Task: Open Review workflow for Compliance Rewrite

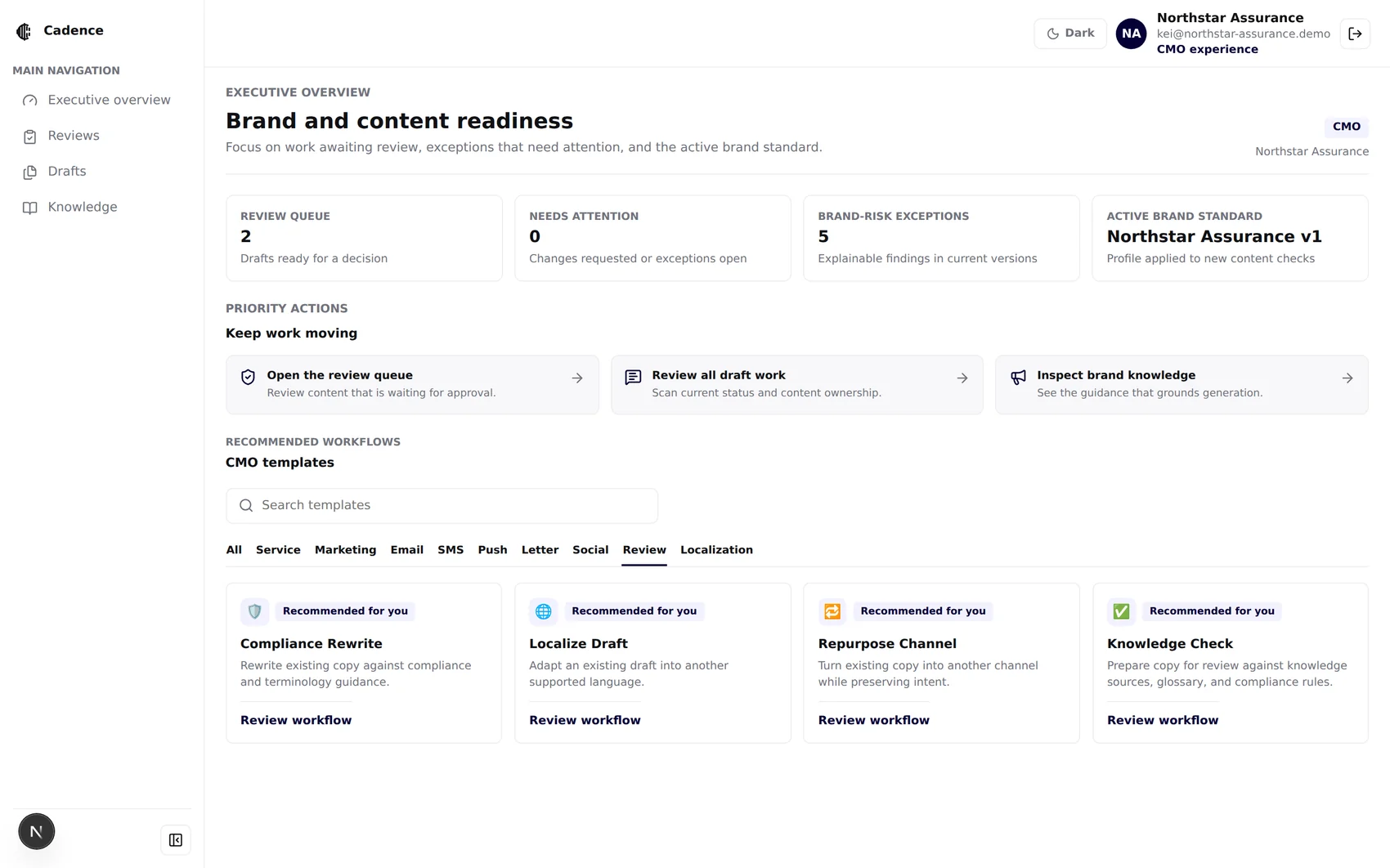Action: (296, 720)
